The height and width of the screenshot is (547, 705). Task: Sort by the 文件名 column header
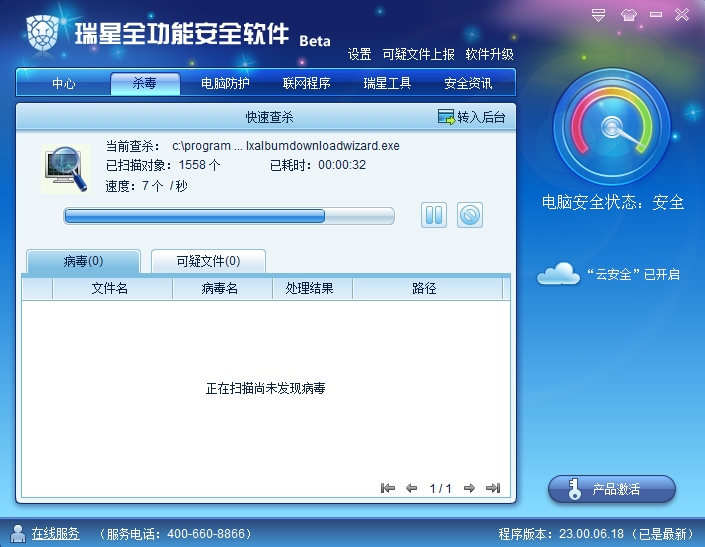[x=112, y=288]
